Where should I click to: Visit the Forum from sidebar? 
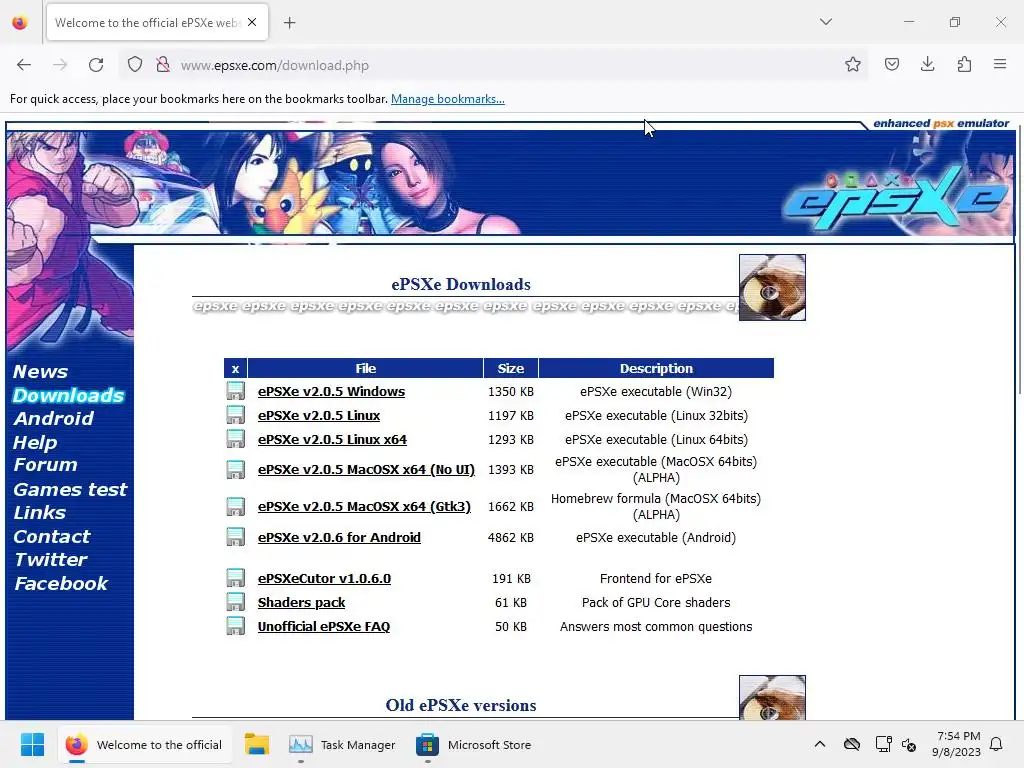click(46, 465)
